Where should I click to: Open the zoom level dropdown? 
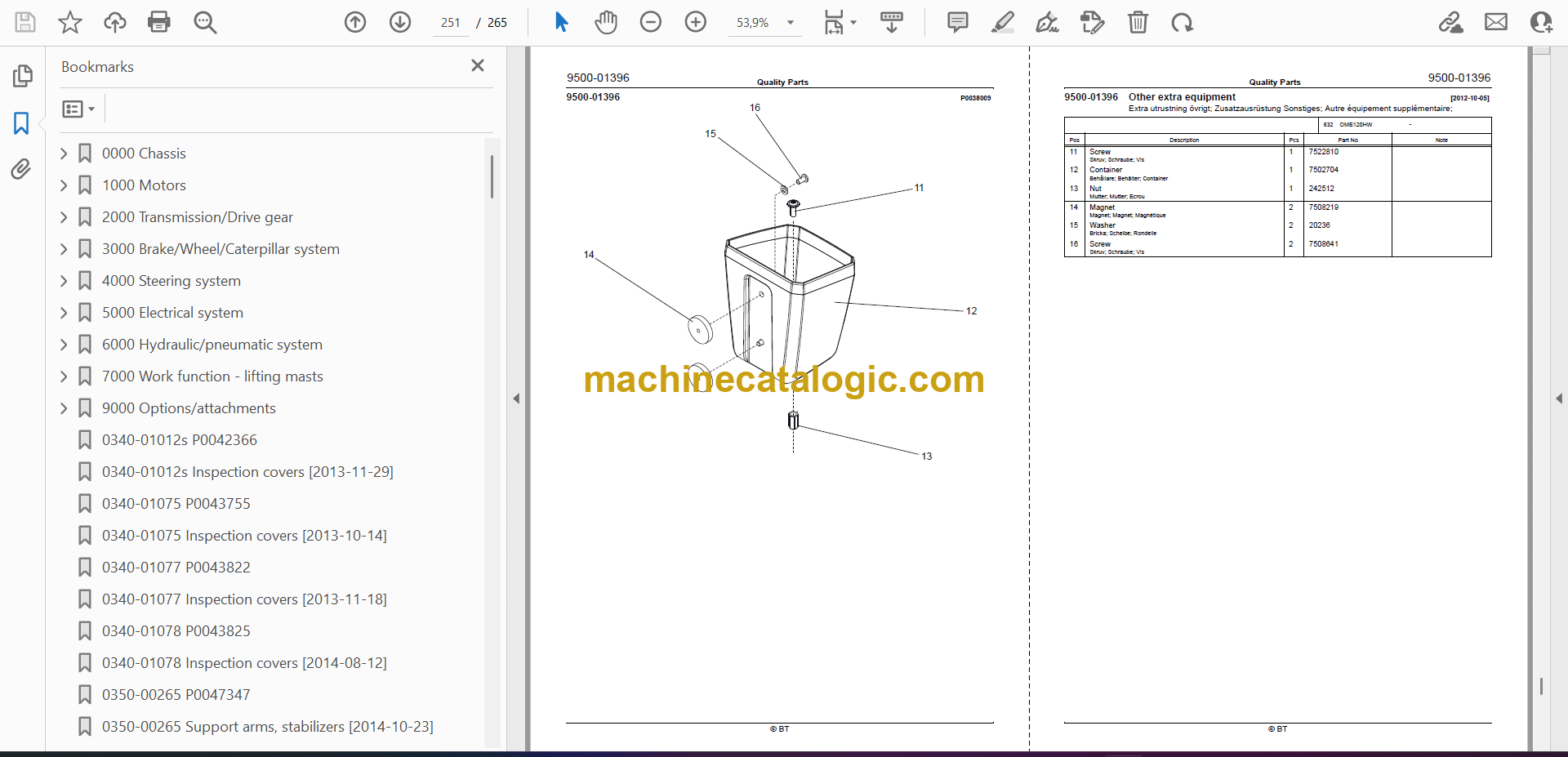coord(790,23)
